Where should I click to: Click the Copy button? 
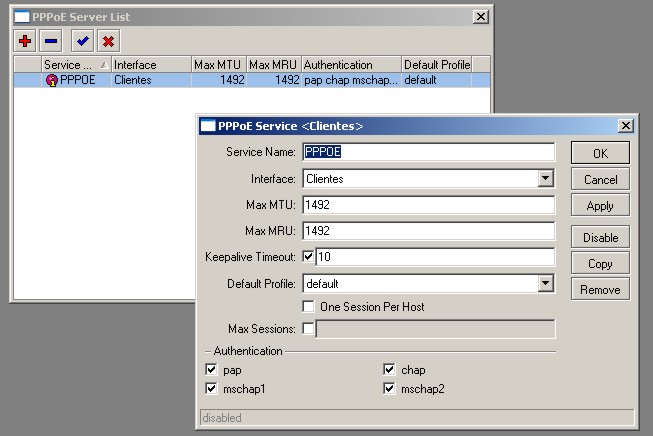600,264
